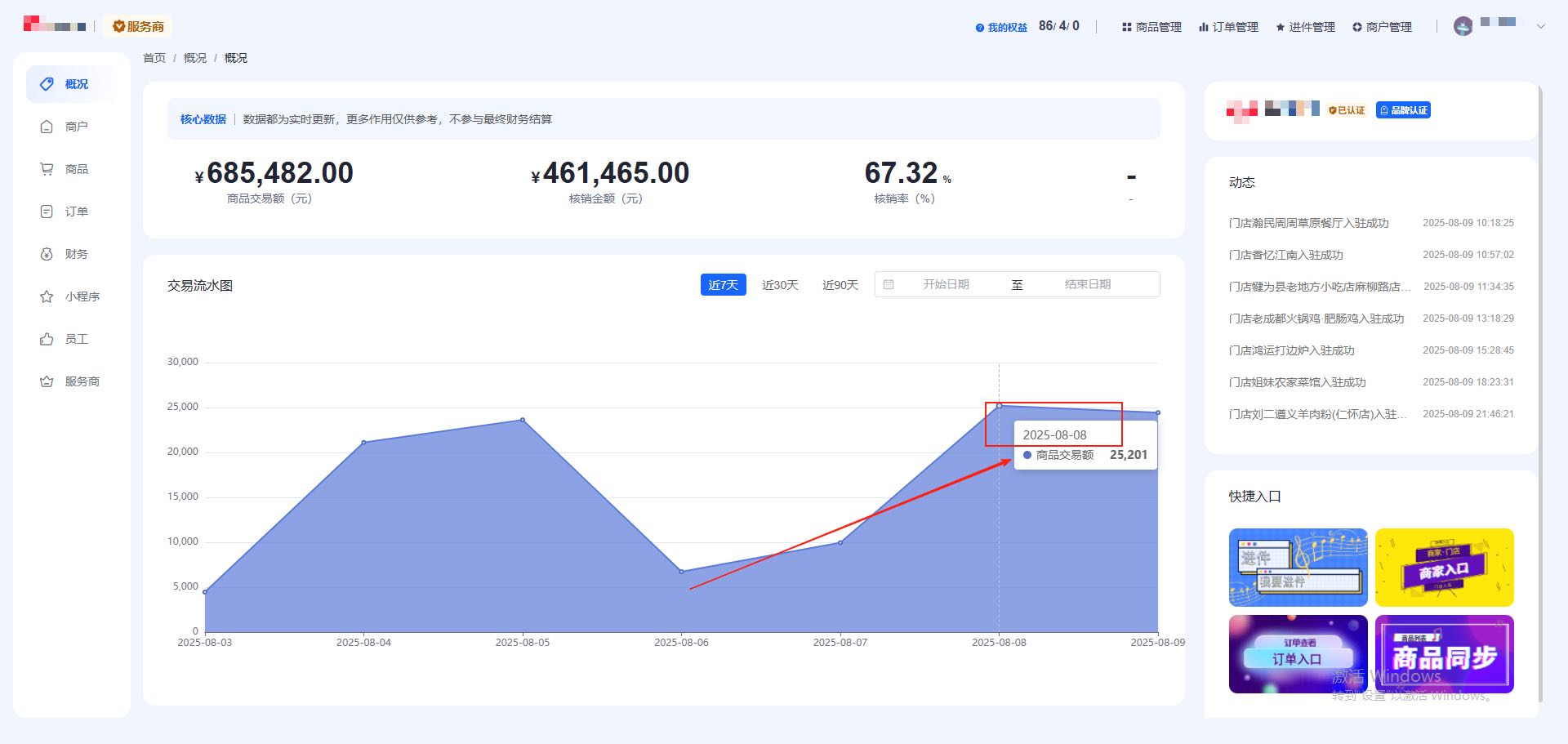Viewport: 1568px width, 744px height.
Task: Open the 结束日期 date picker
Action: (x=1088, y=284)
